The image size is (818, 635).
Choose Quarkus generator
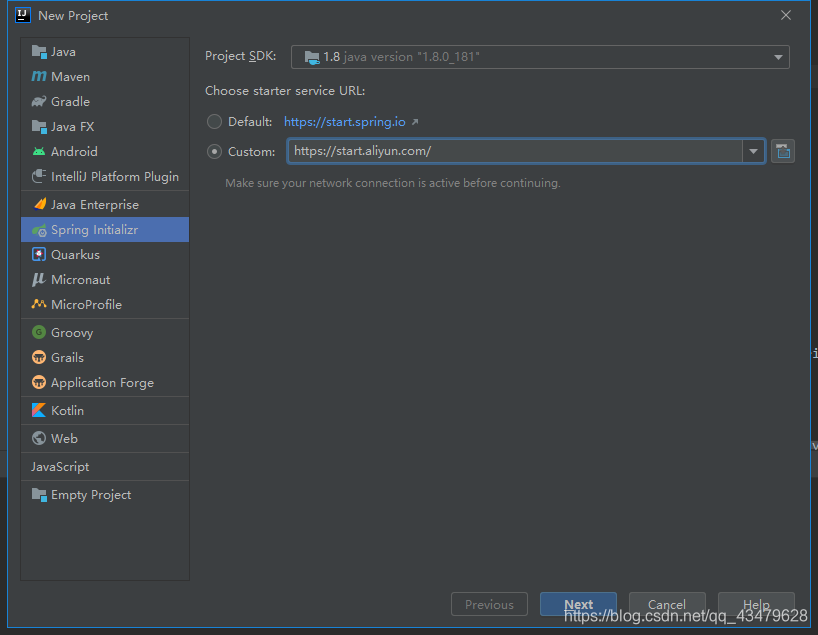105,255
